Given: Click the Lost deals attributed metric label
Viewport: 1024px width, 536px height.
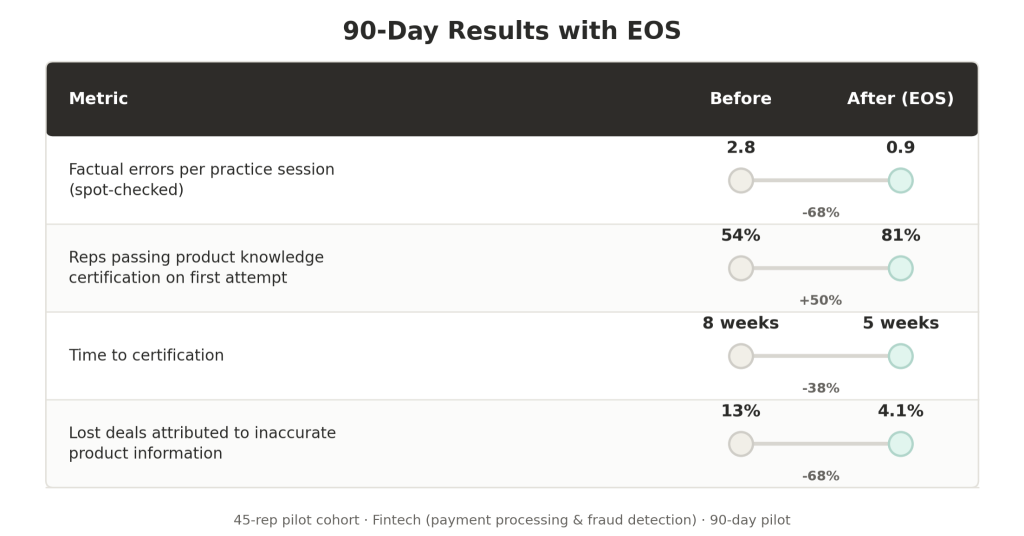Looking at the screenshot, I should coord(202,443).
